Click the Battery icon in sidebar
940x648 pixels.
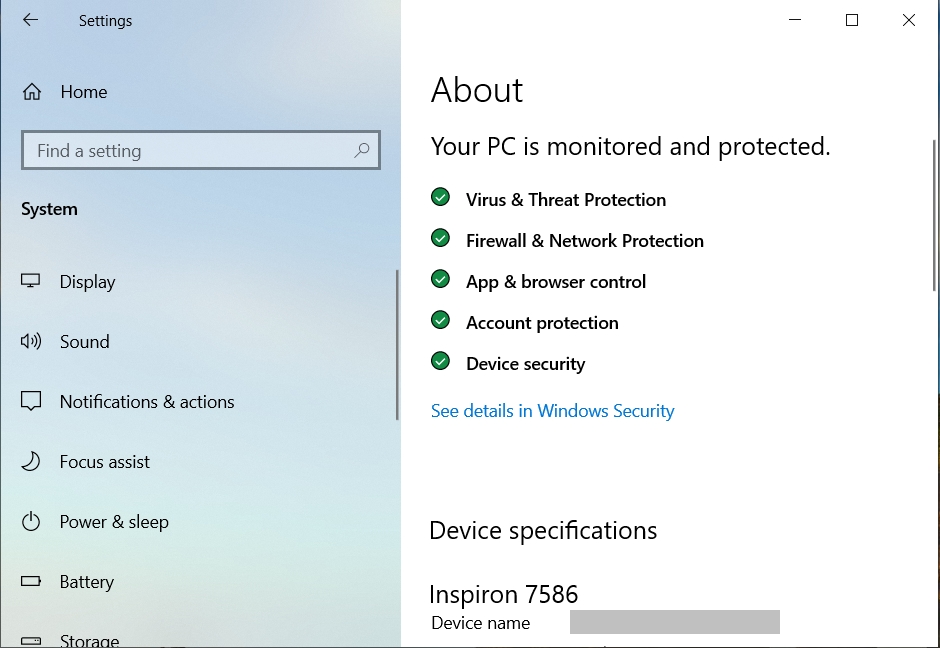tap(31, 581)
